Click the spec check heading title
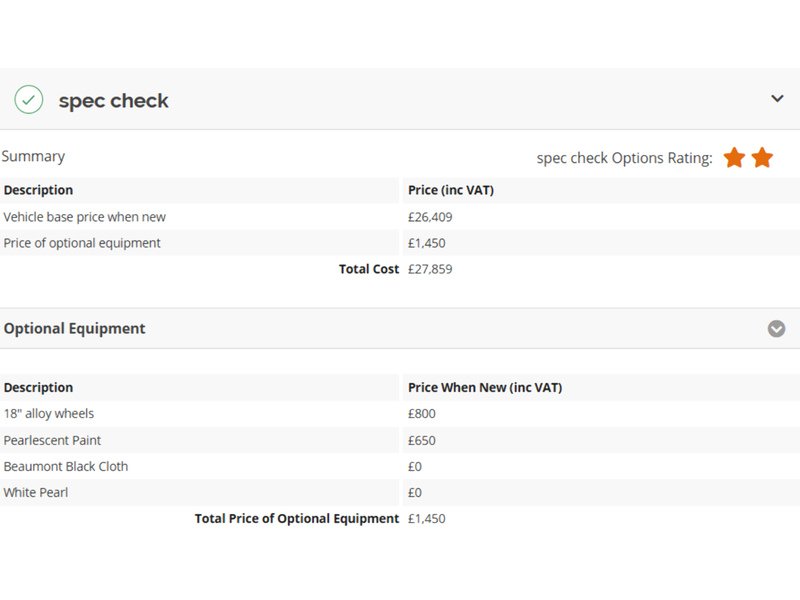The height and width of the screenshot is (600, 800). point(113,101)
